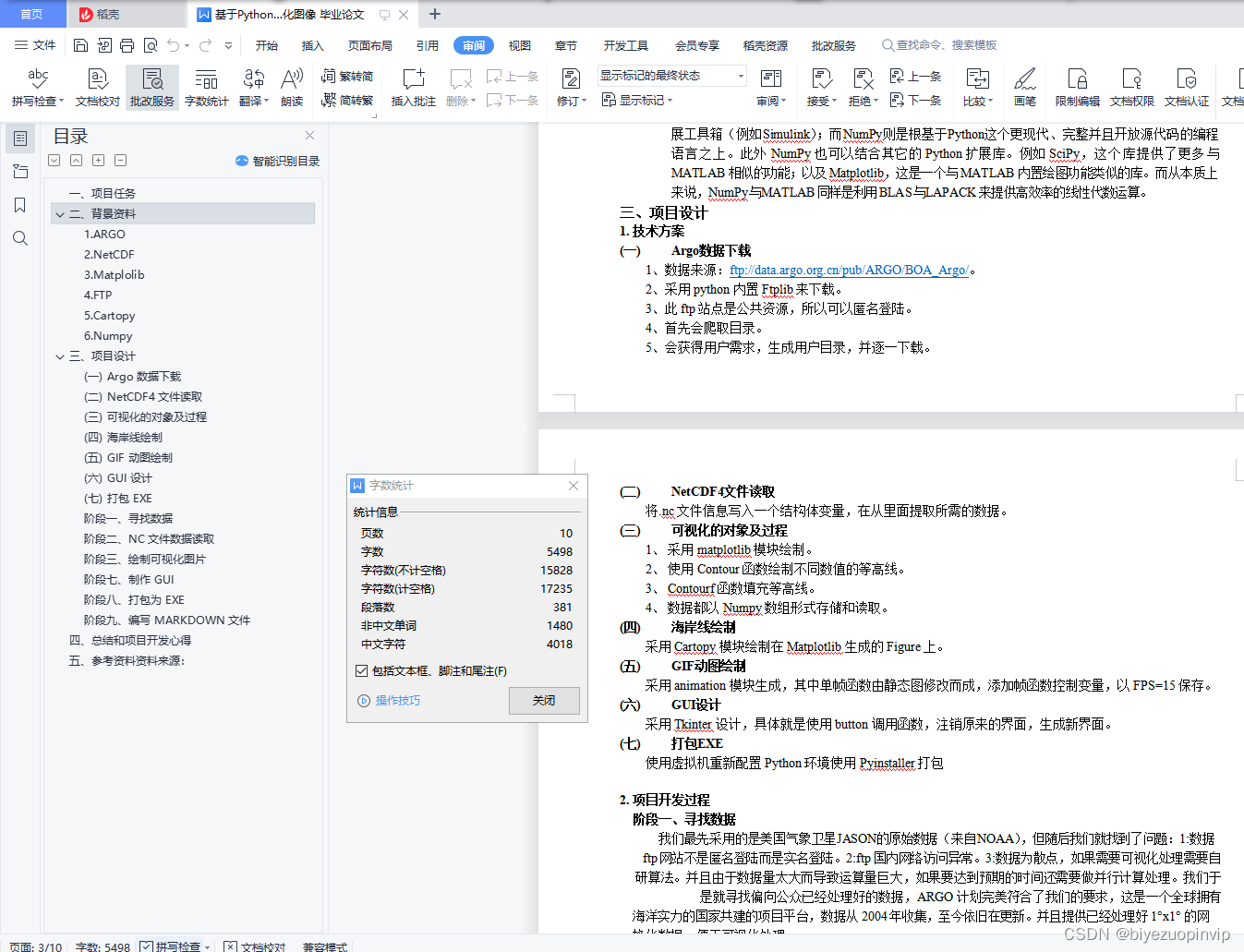Screen dimensions: 1244x952
Task: Close the 目录 navigation panel
Action: 310,136
